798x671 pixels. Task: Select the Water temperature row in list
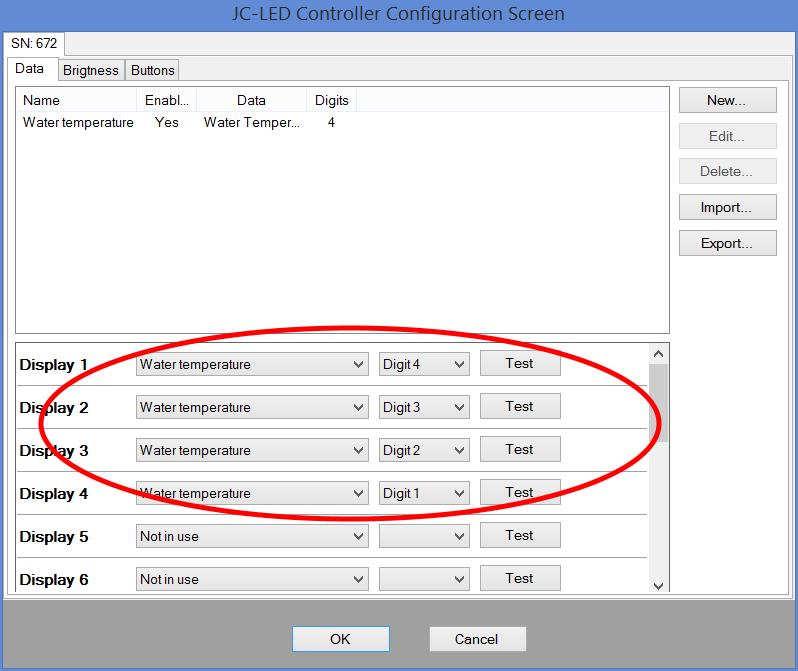click(78, 123)
